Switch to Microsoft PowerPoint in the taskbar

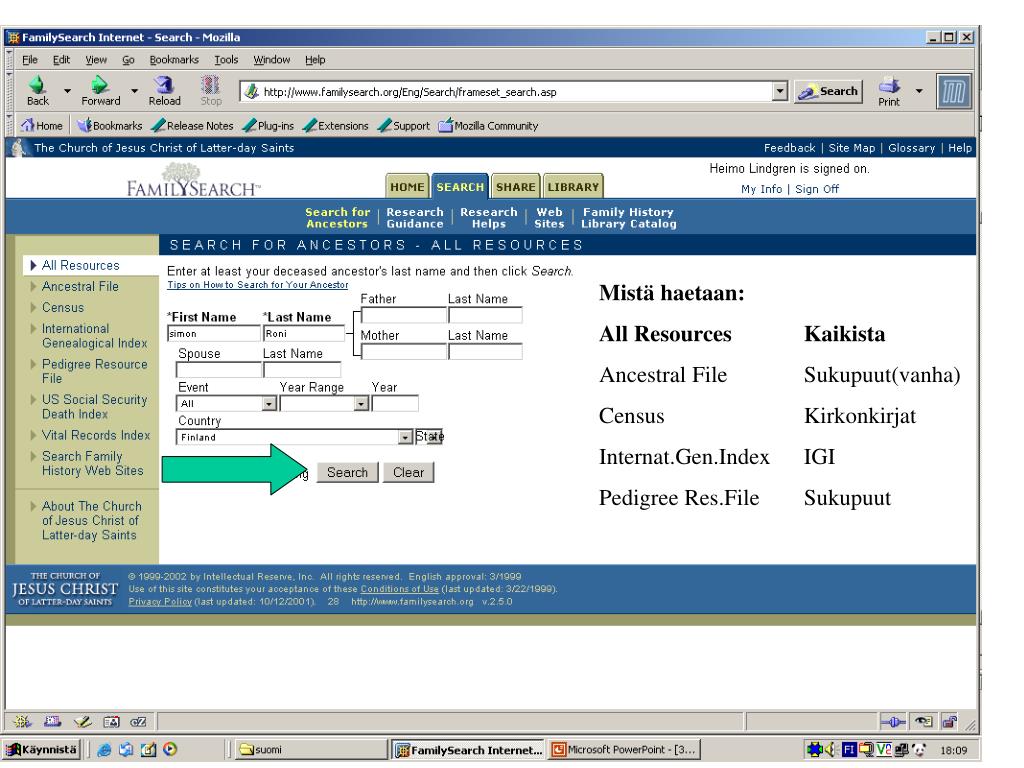[624, 750]
